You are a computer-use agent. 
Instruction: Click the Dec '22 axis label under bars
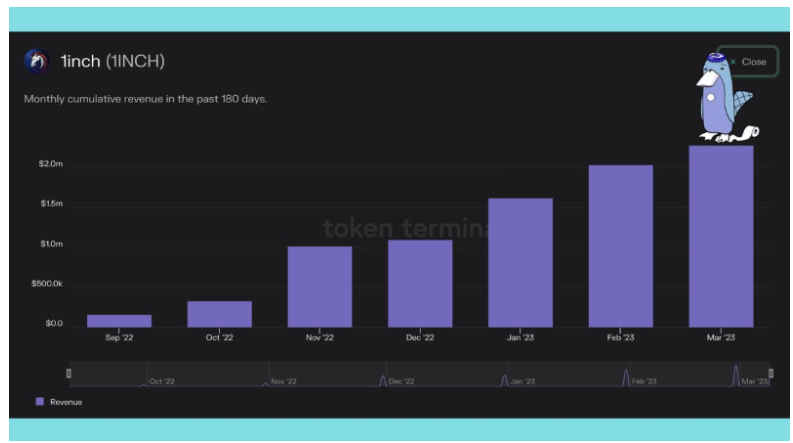tap(420, 337)
